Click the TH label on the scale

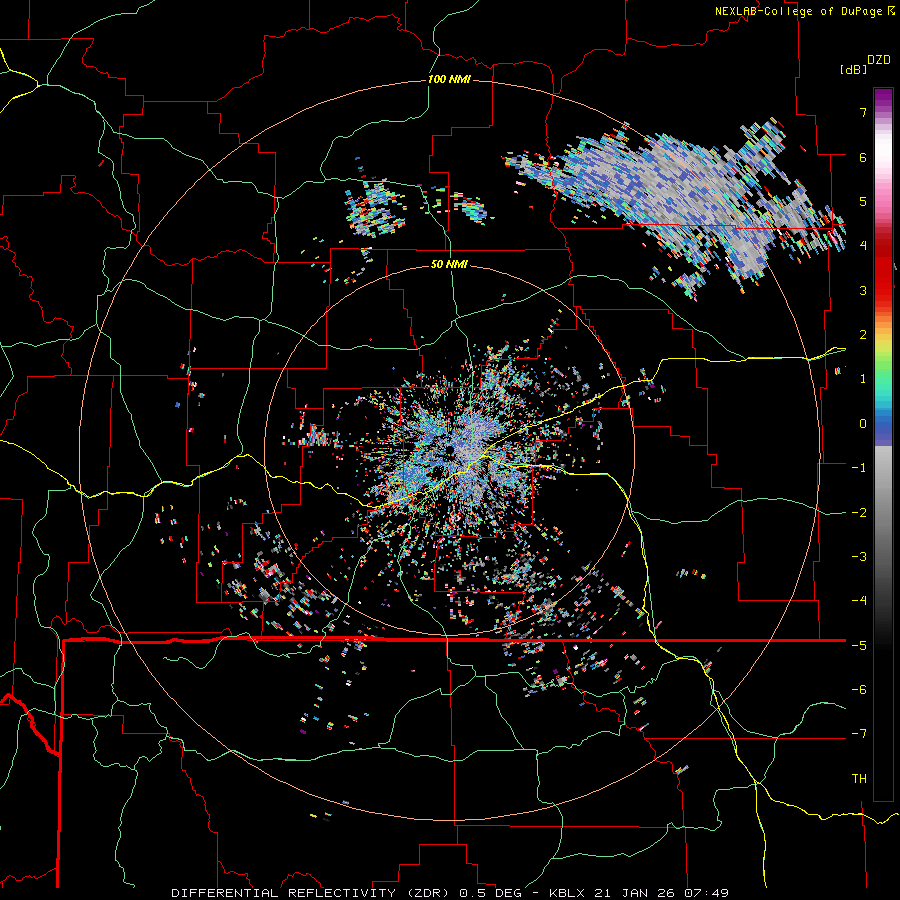pos(859,778)
